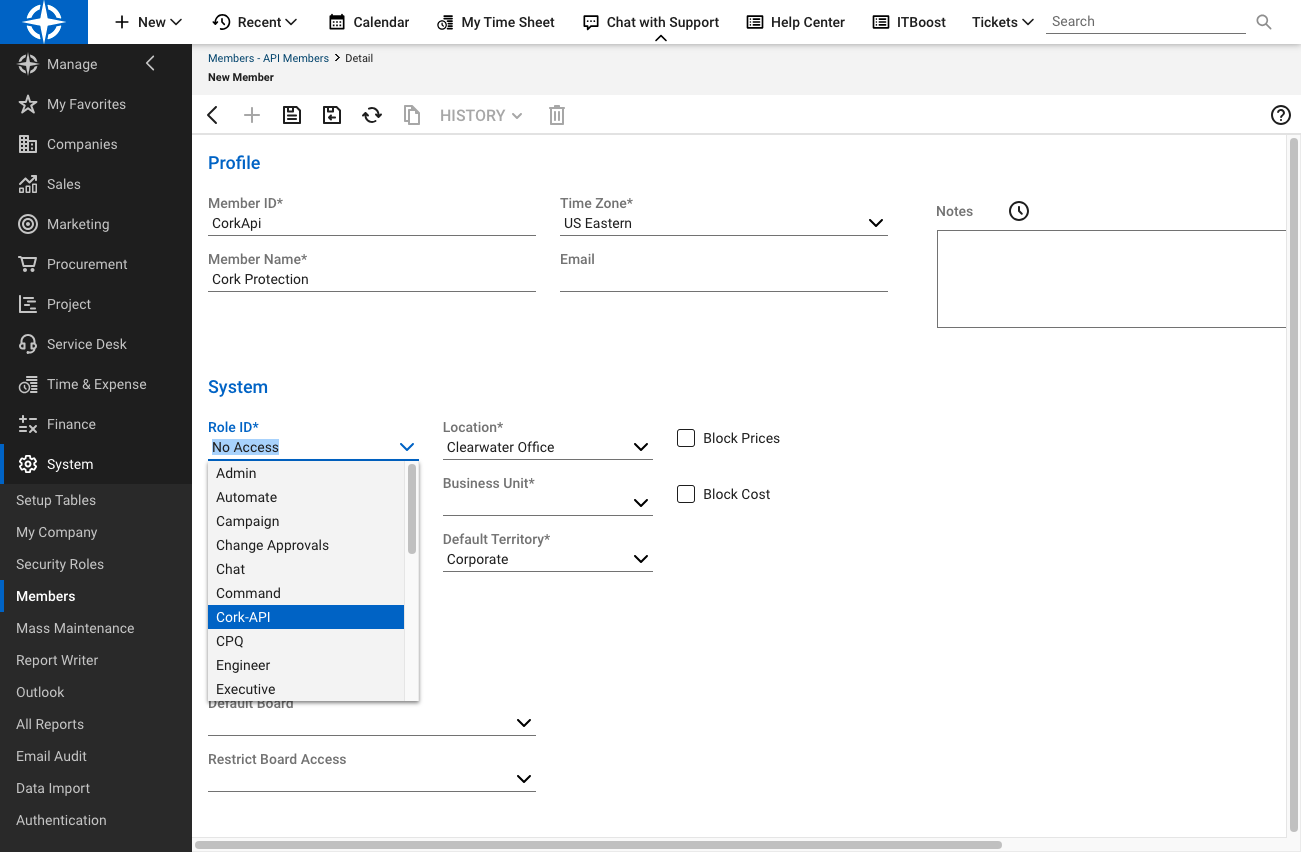This screenshot has height=852, width=1301.
Task: Click the ConnectWise logo at top left
Action: (44, 22)
